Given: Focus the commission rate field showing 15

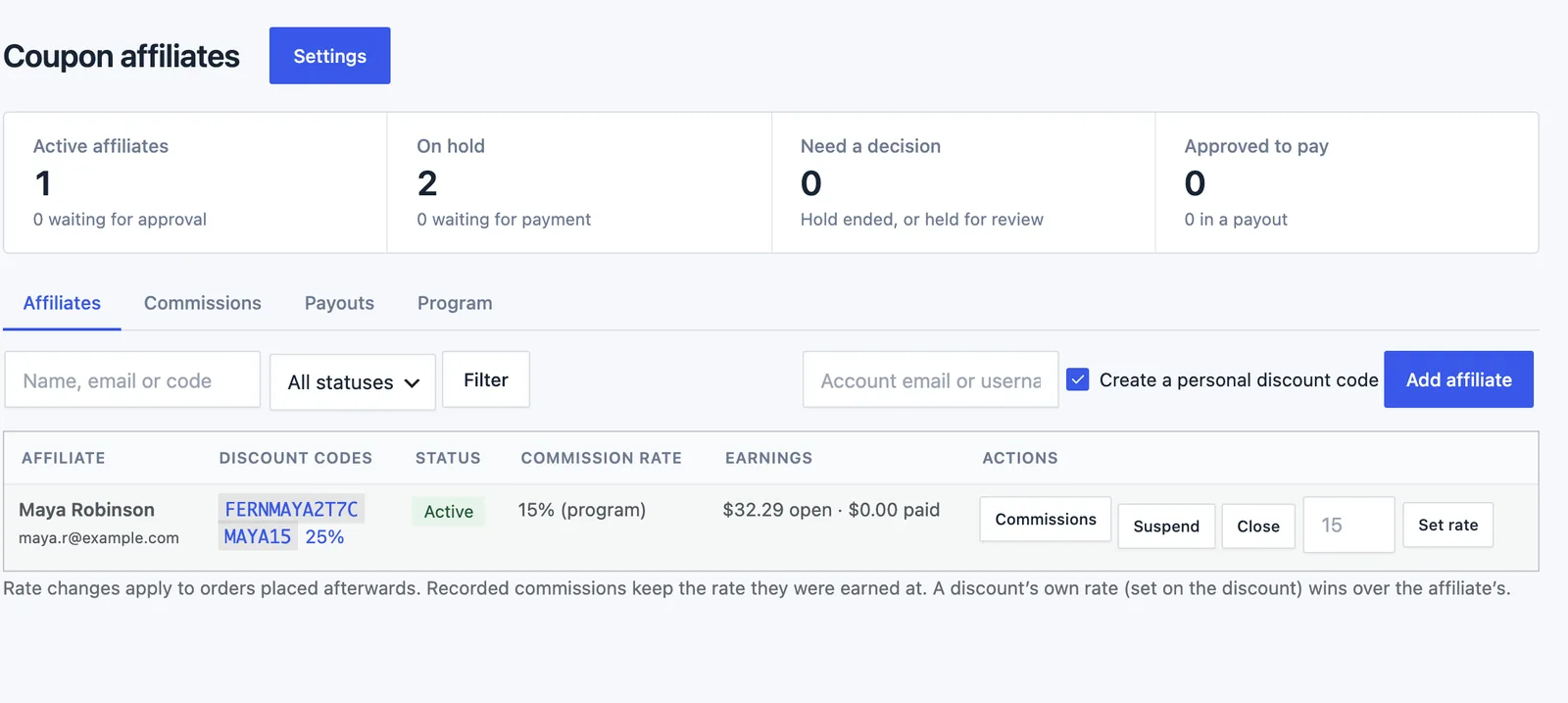Looking at the screenshot, I should [1348, 525].
